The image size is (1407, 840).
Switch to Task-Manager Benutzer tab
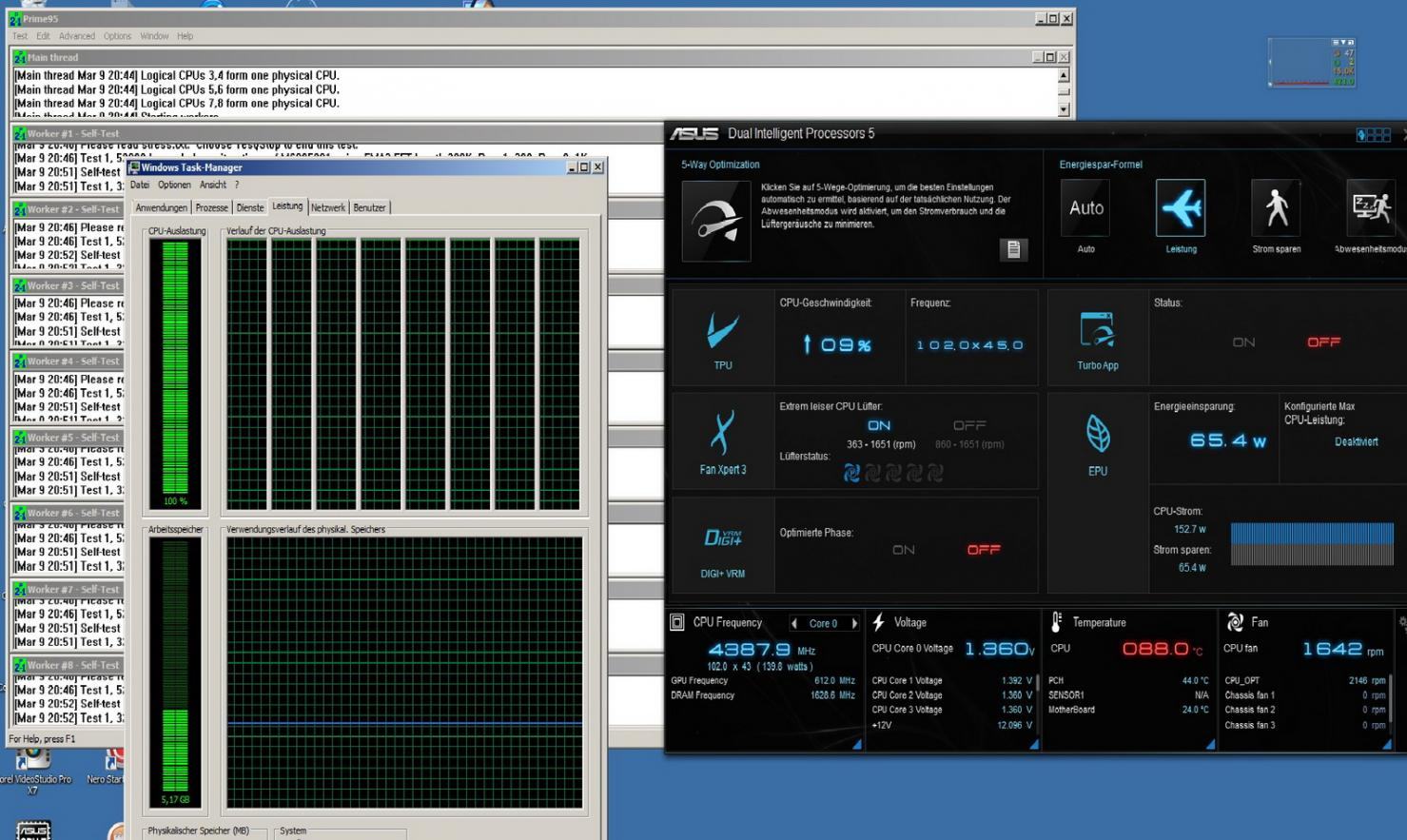369,207
